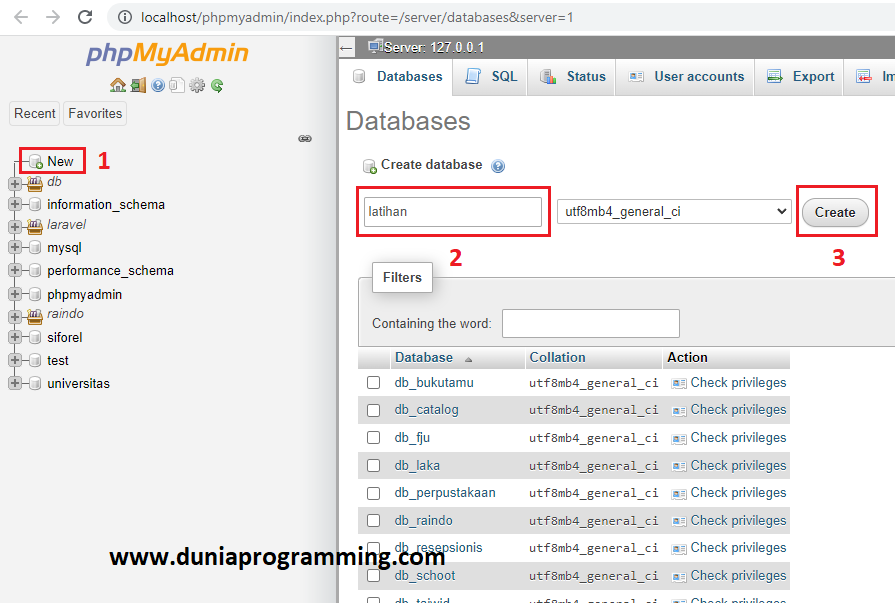Click the phpMyAdmin home icon
Viewport: 895px width, 603px height.
coord(118,85)
